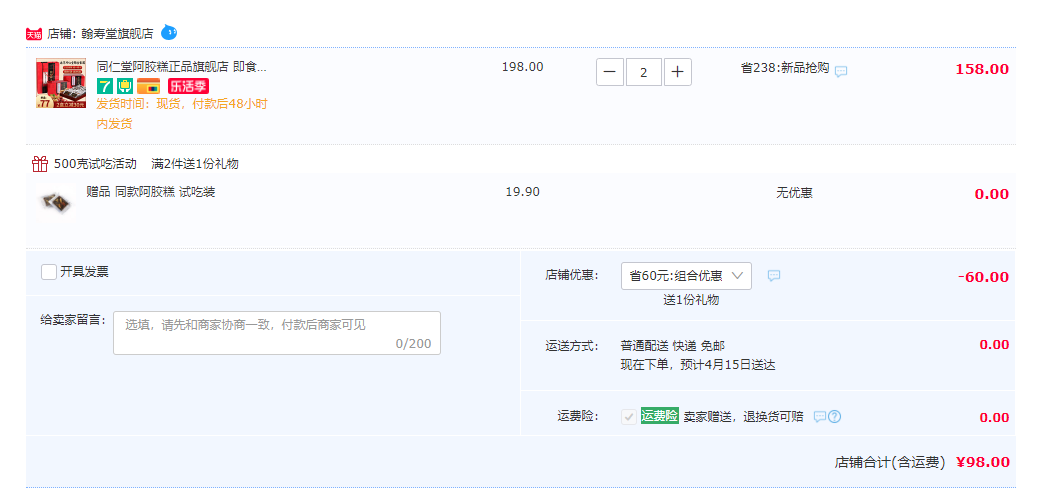Click the gift box icon for 500克试吃活动

pos(40,163)
